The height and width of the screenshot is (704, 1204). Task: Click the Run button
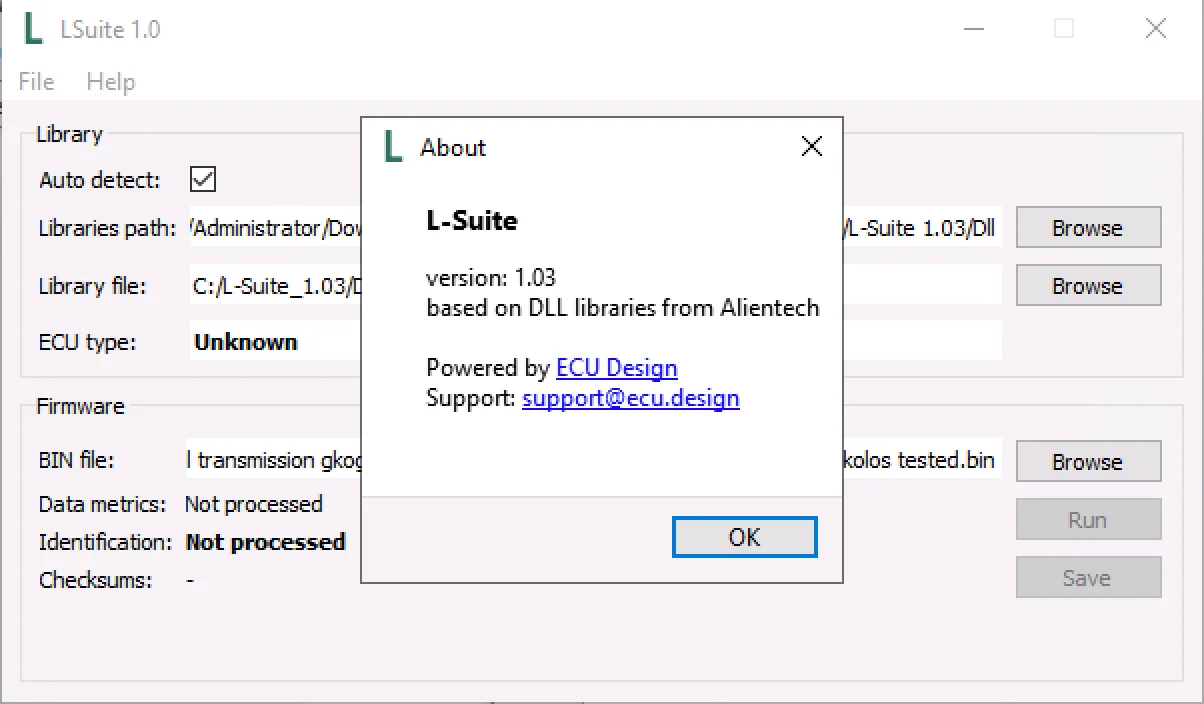tap(1088, 519)
